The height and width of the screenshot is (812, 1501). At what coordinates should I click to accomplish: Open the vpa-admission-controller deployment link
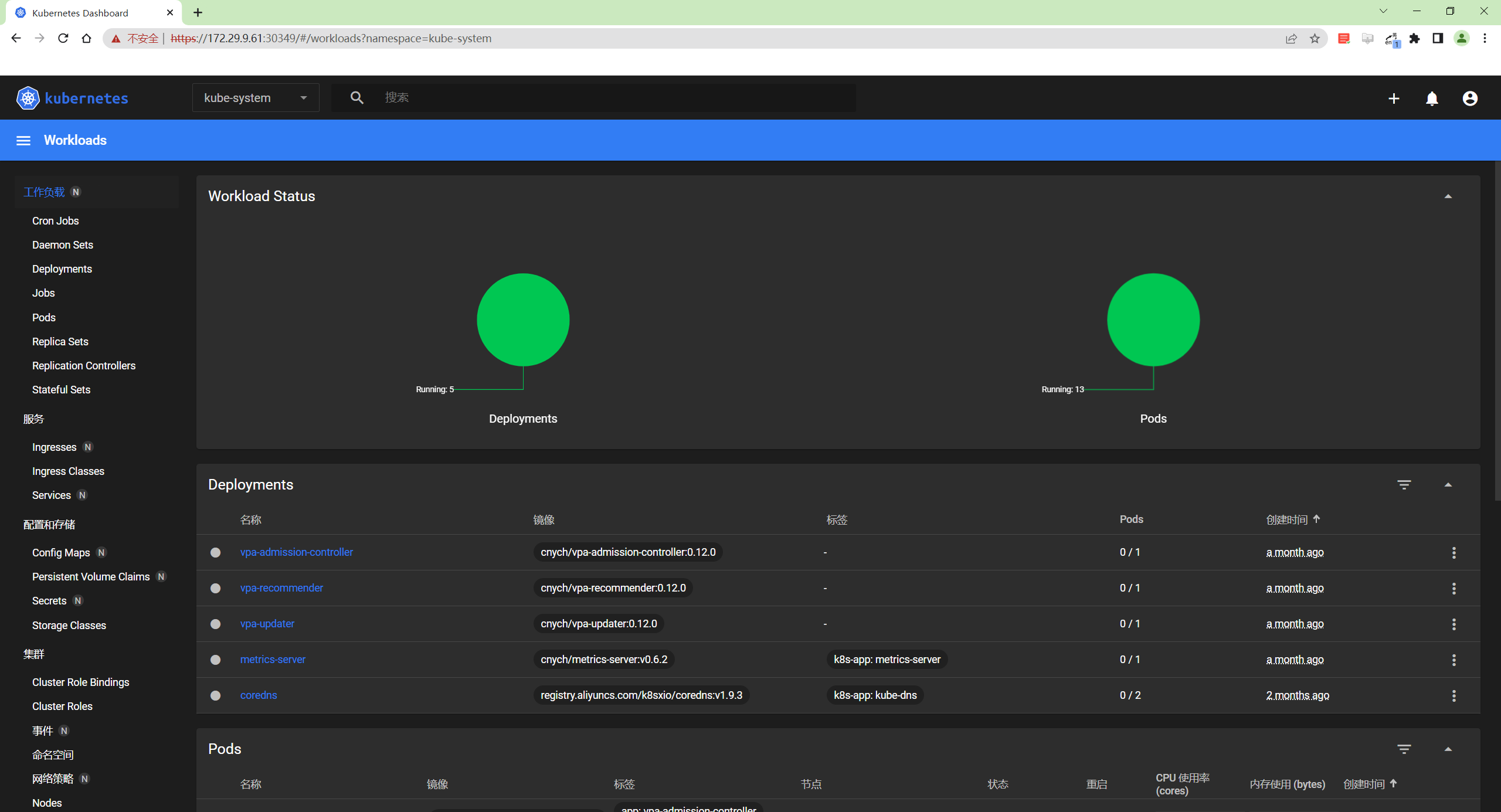296,552
